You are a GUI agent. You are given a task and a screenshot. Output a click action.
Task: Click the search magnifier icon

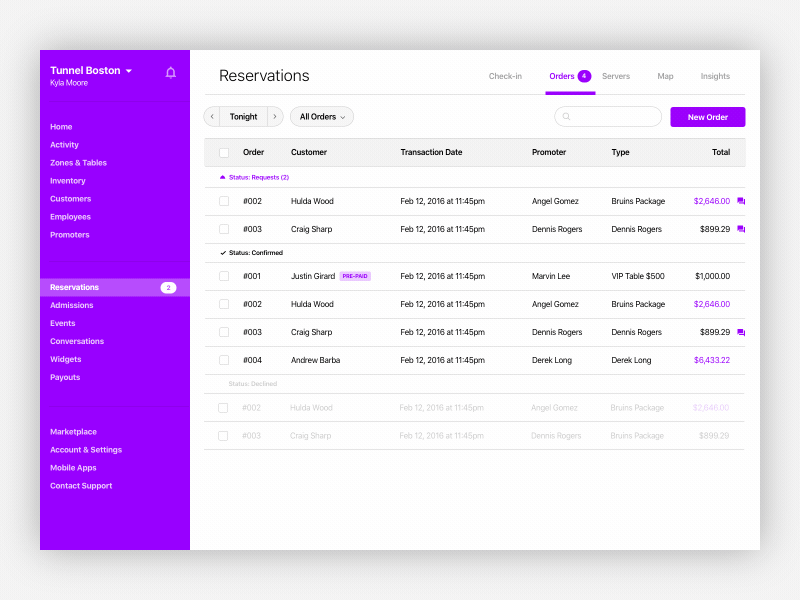pyautogui.click(x=567, y=117)
